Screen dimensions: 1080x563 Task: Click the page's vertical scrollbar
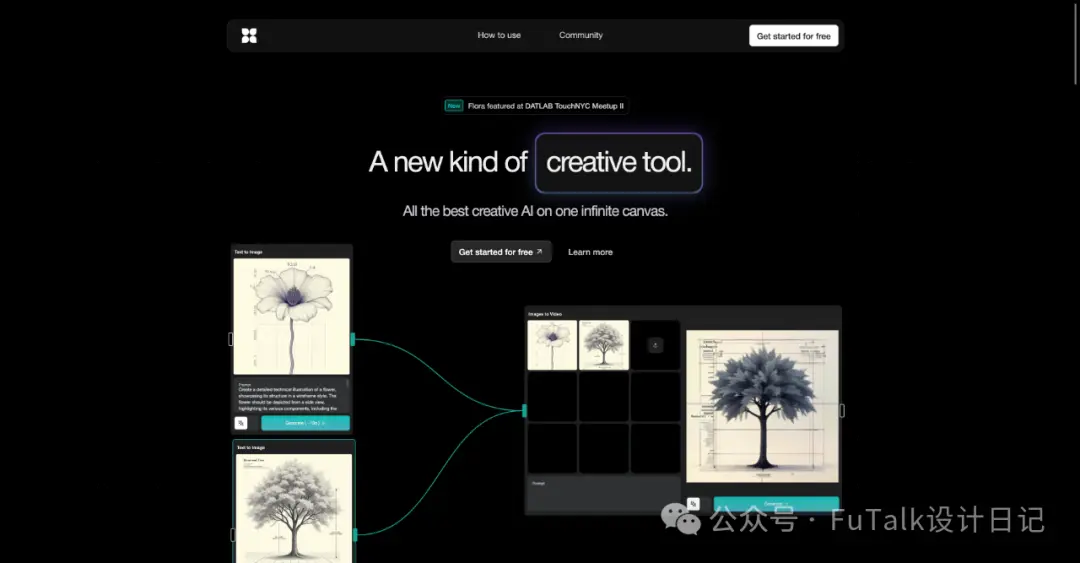pos(1076,42)
